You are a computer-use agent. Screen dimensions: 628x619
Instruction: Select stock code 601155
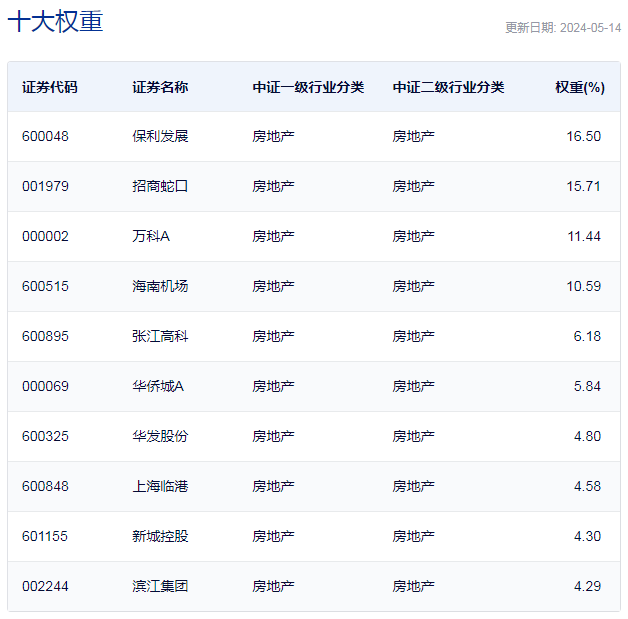point(45,537)
